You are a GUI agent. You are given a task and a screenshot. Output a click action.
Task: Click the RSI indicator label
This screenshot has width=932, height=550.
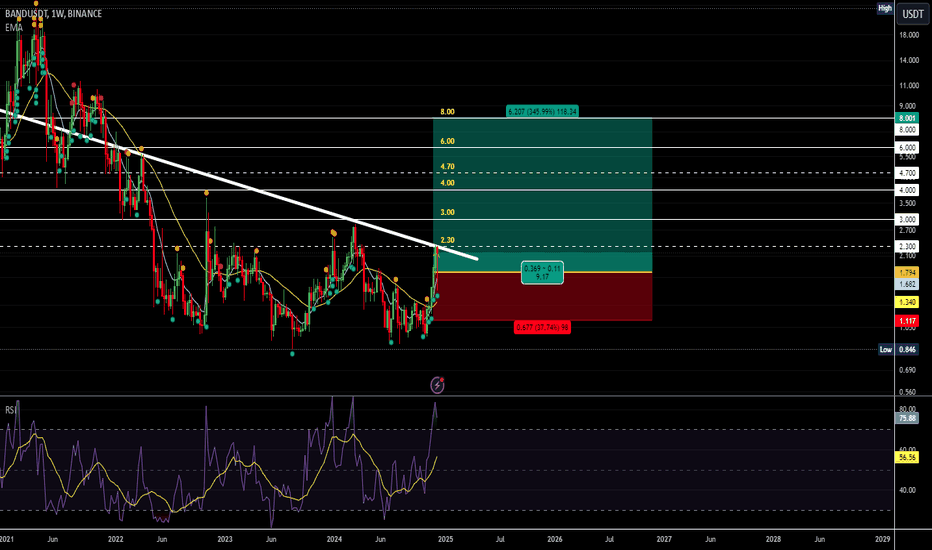click(11, 410)
